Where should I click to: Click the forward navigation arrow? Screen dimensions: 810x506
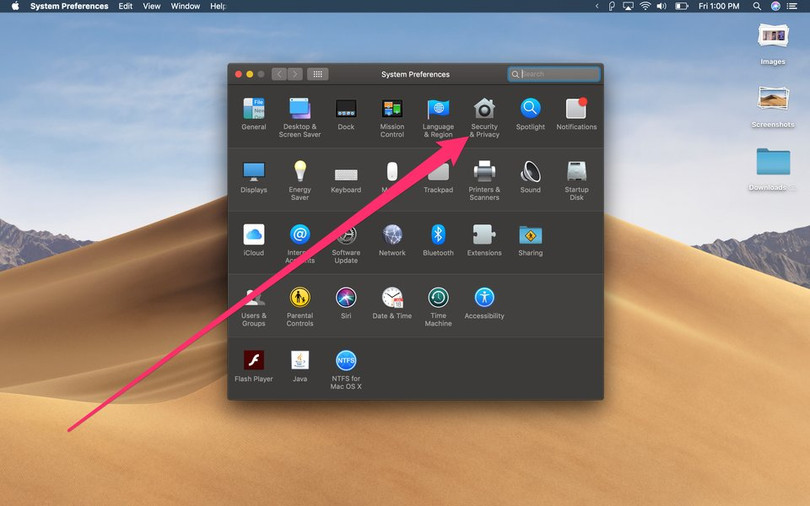pos(294,74)
